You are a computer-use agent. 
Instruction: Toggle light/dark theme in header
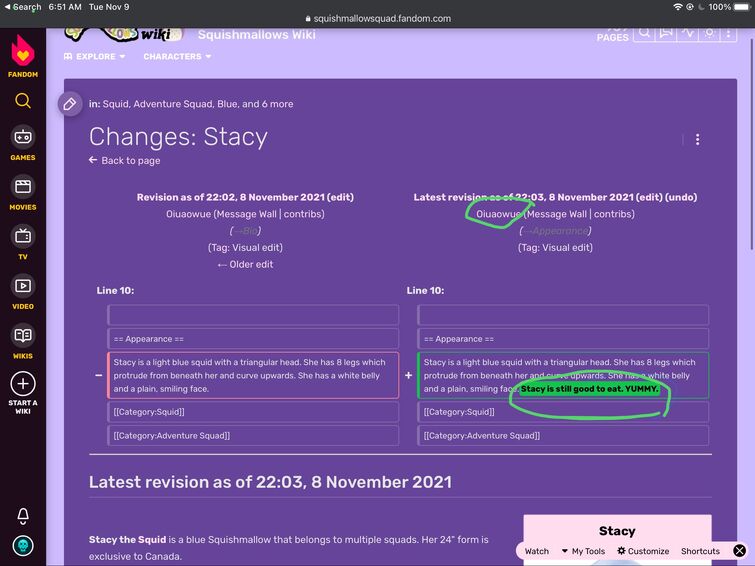[708, 33]
